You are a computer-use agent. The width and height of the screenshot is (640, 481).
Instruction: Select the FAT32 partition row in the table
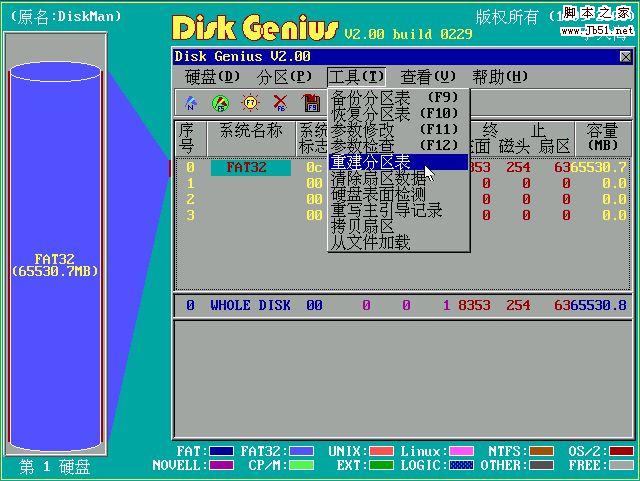tap(250, 167)
